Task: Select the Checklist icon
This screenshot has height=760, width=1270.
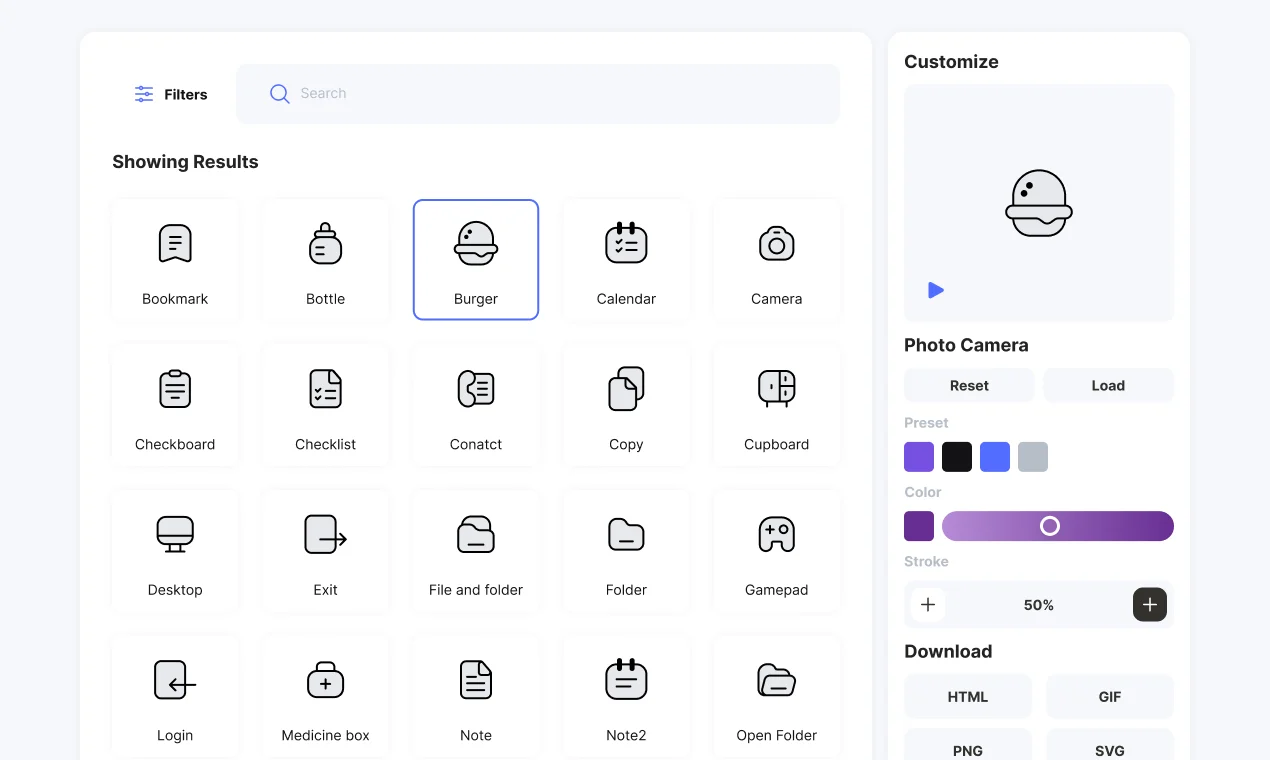Action: (x=326, y=405)
